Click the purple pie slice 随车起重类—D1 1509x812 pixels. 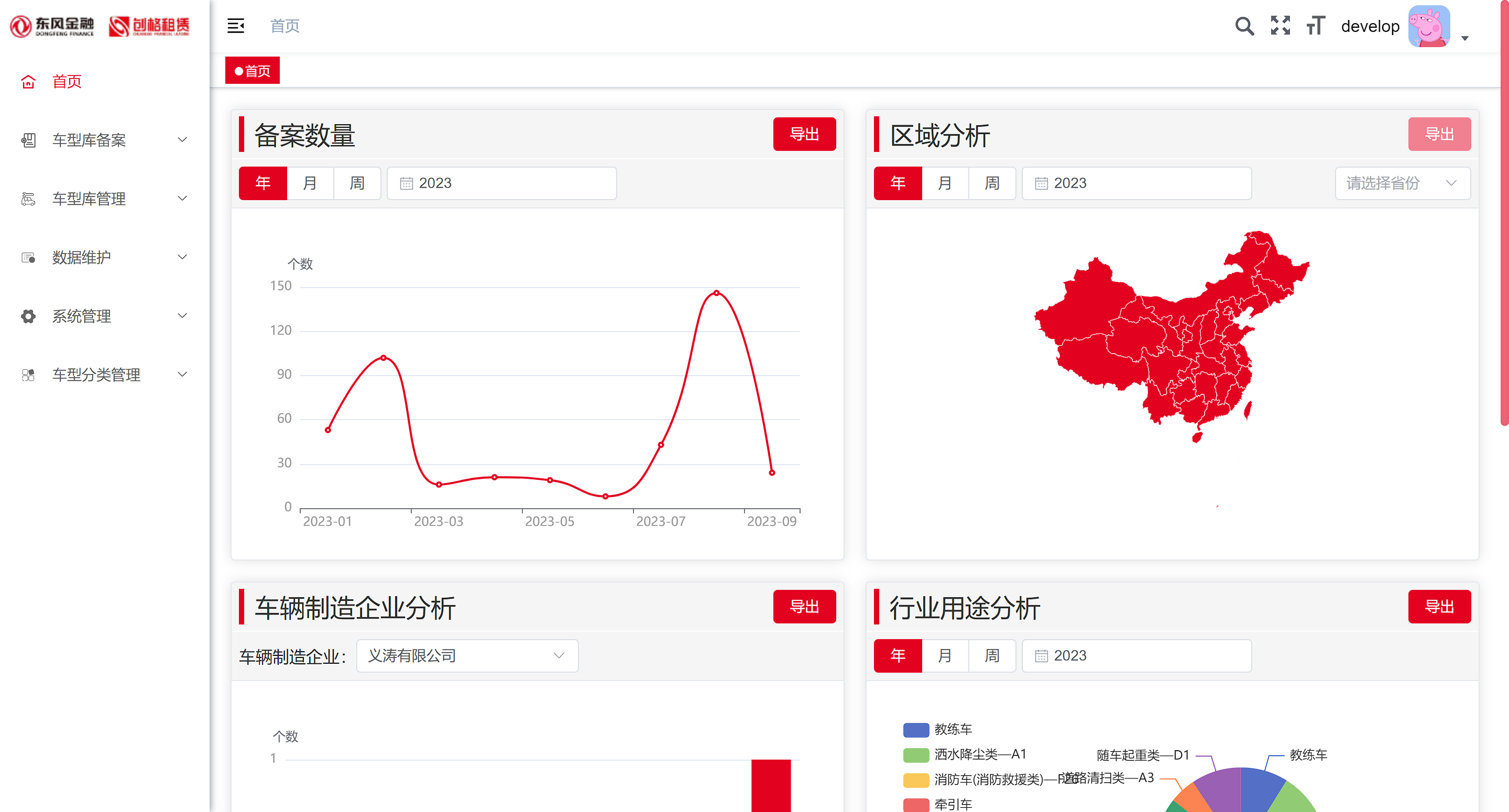click(1222, 790)
